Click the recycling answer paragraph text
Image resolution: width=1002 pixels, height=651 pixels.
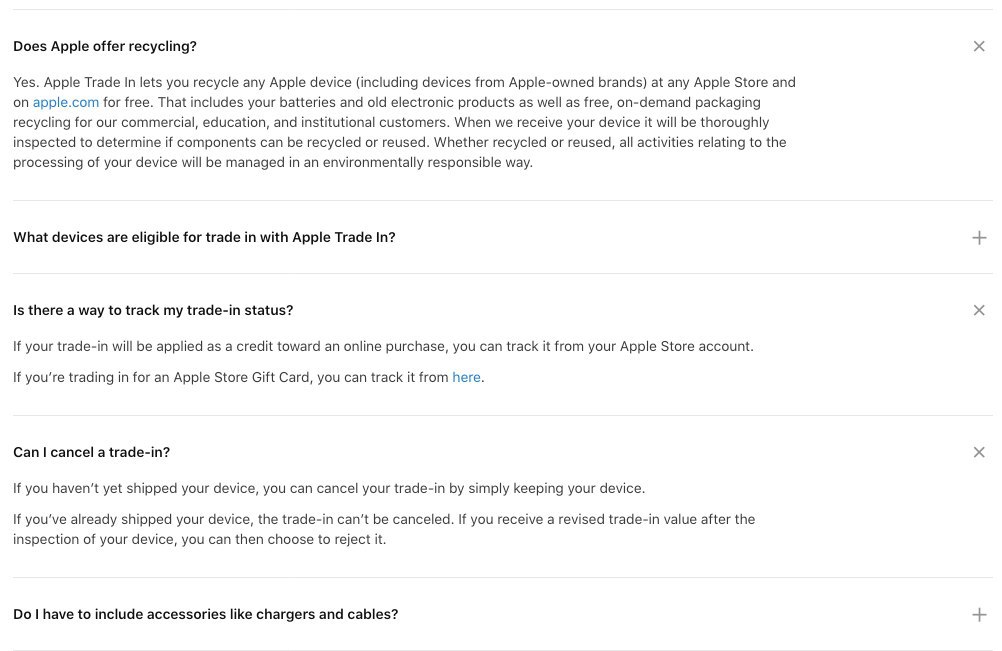point(405,122)
